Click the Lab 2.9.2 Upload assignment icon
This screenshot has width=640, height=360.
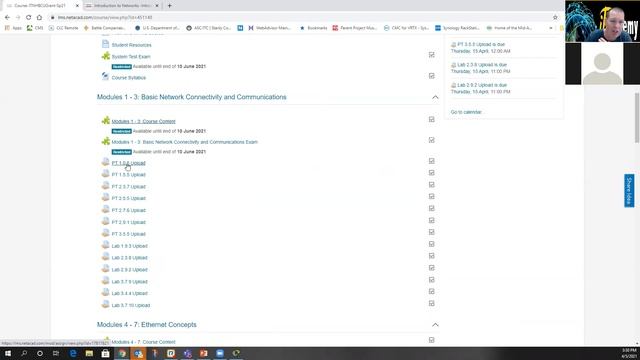106,269
